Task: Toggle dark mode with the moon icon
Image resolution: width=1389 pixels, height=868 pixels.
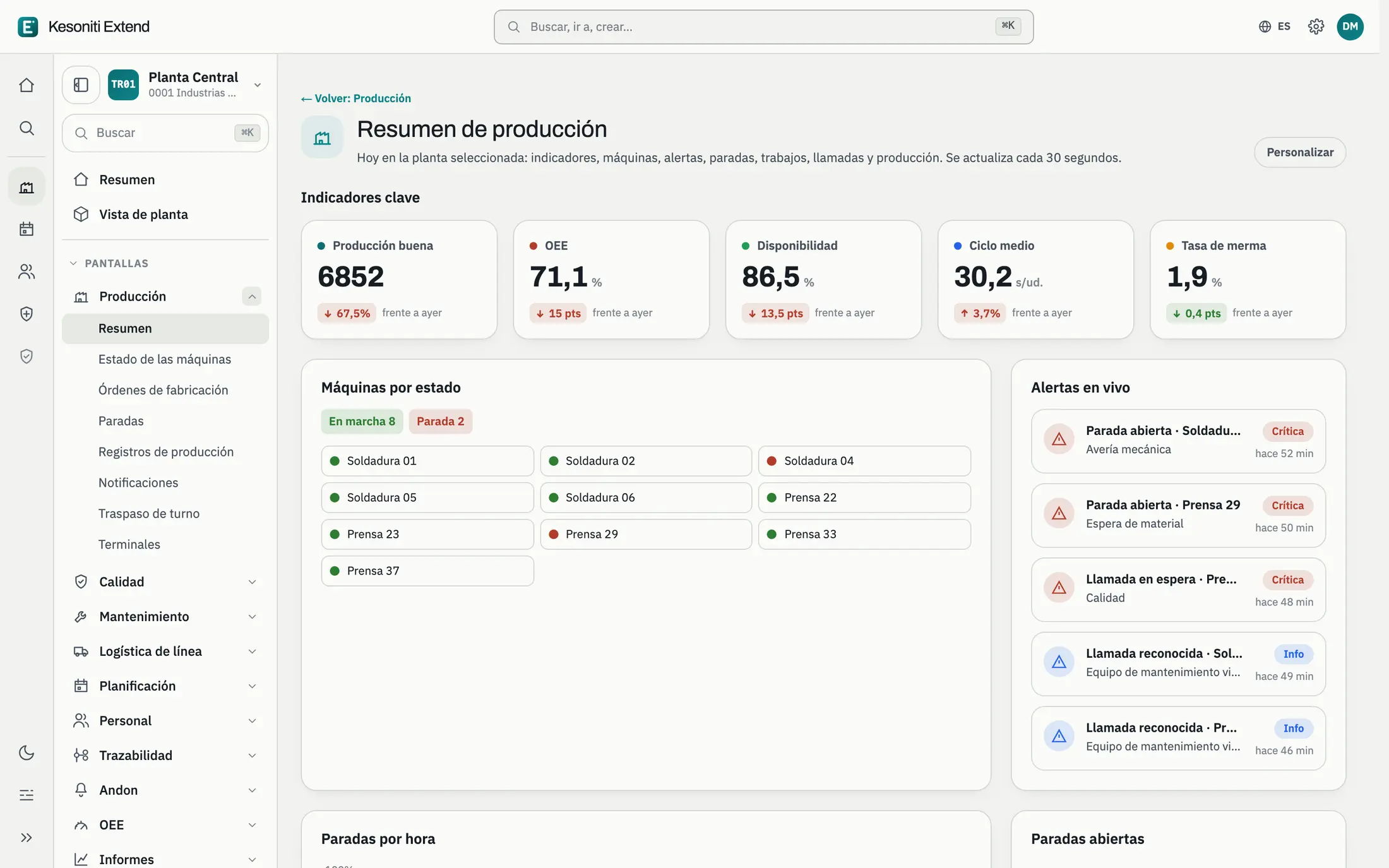Action: [27, 752]
